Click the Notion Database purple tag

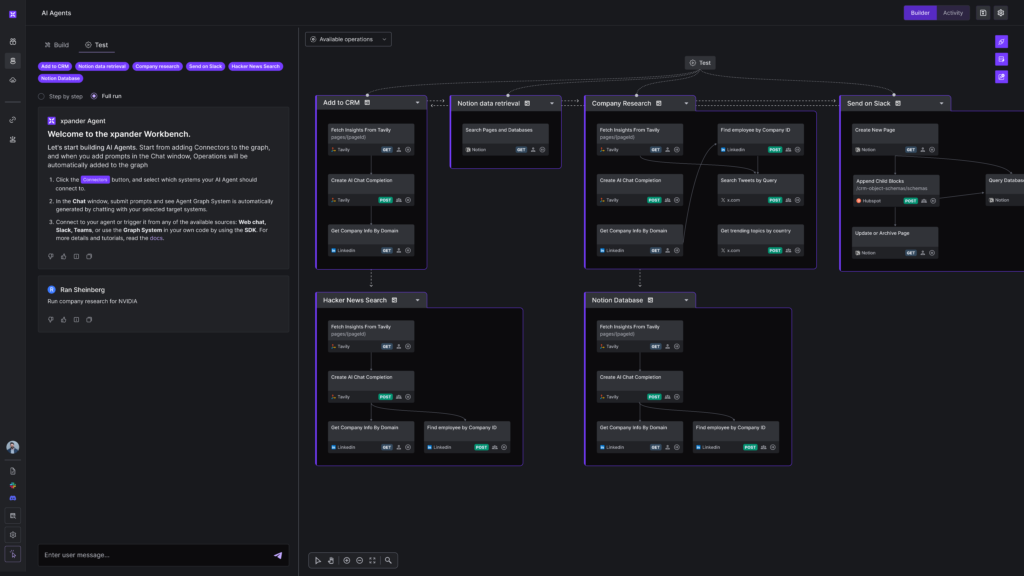pos(61,78)
